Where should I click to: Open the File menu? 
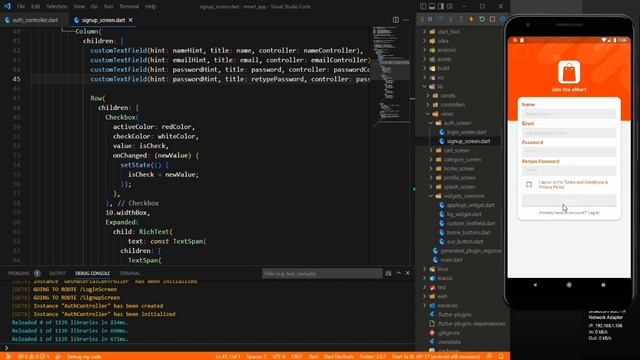coord(21,6)
